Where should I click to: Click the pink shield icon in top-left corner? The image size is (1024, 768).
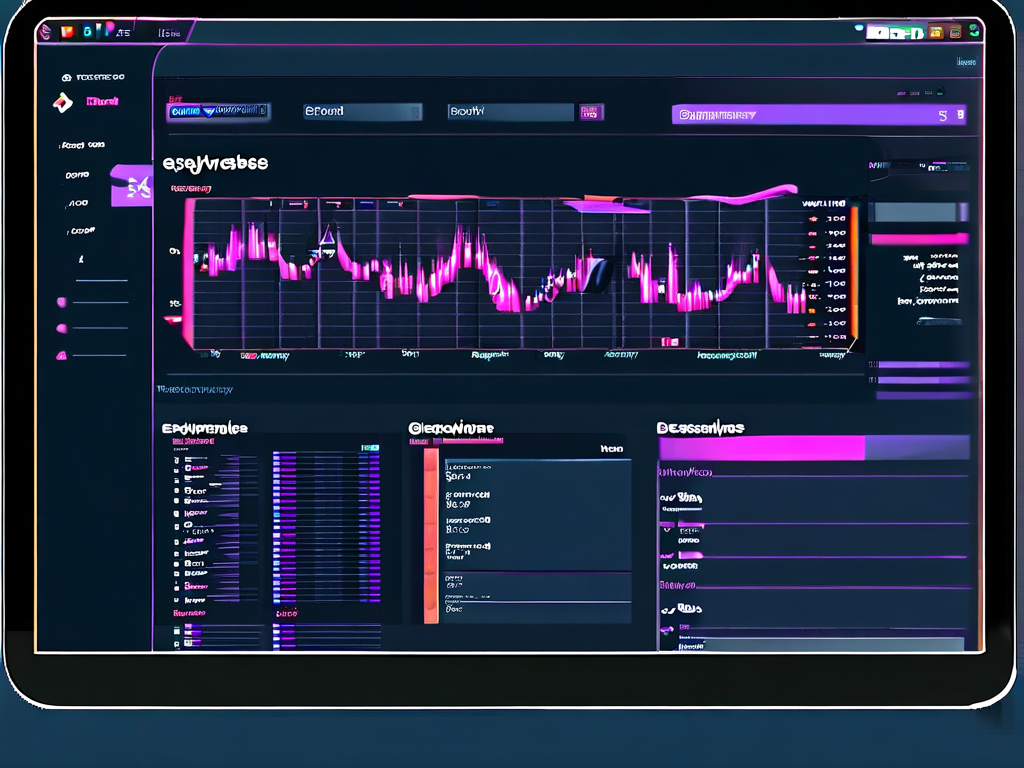pyautogui.click(x=44, y=32)
